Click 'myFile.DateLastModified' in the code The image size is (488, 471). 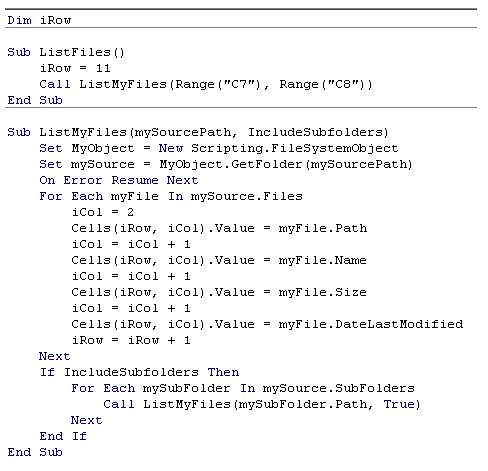point(371,324)
